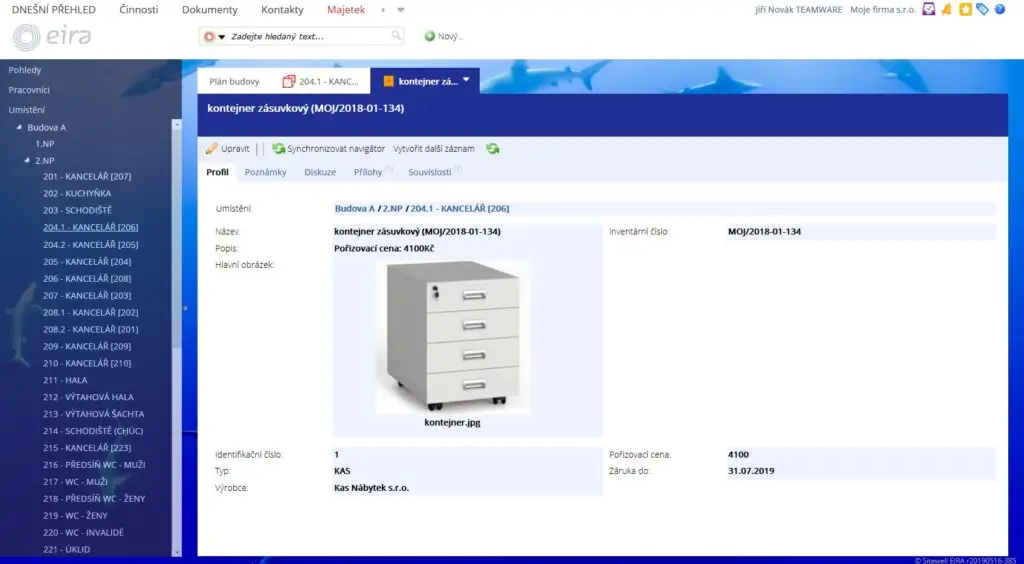The width and height of the screenshot is (1024, 564).
Task: Click Synchronizovat navigátor button
Action: [328, 149]
